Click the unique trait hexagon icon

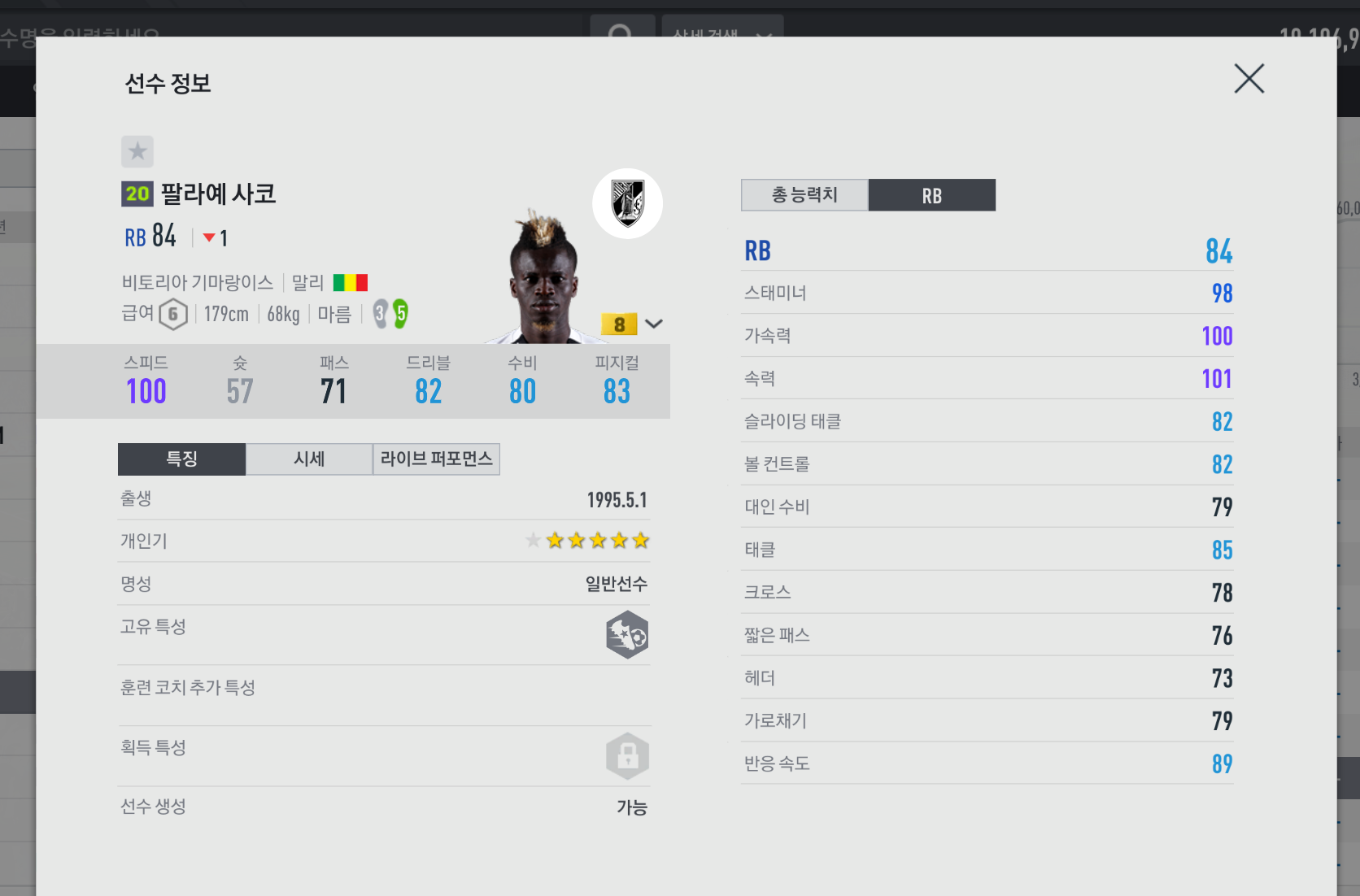pyautogui.click(x=627, y=635)
